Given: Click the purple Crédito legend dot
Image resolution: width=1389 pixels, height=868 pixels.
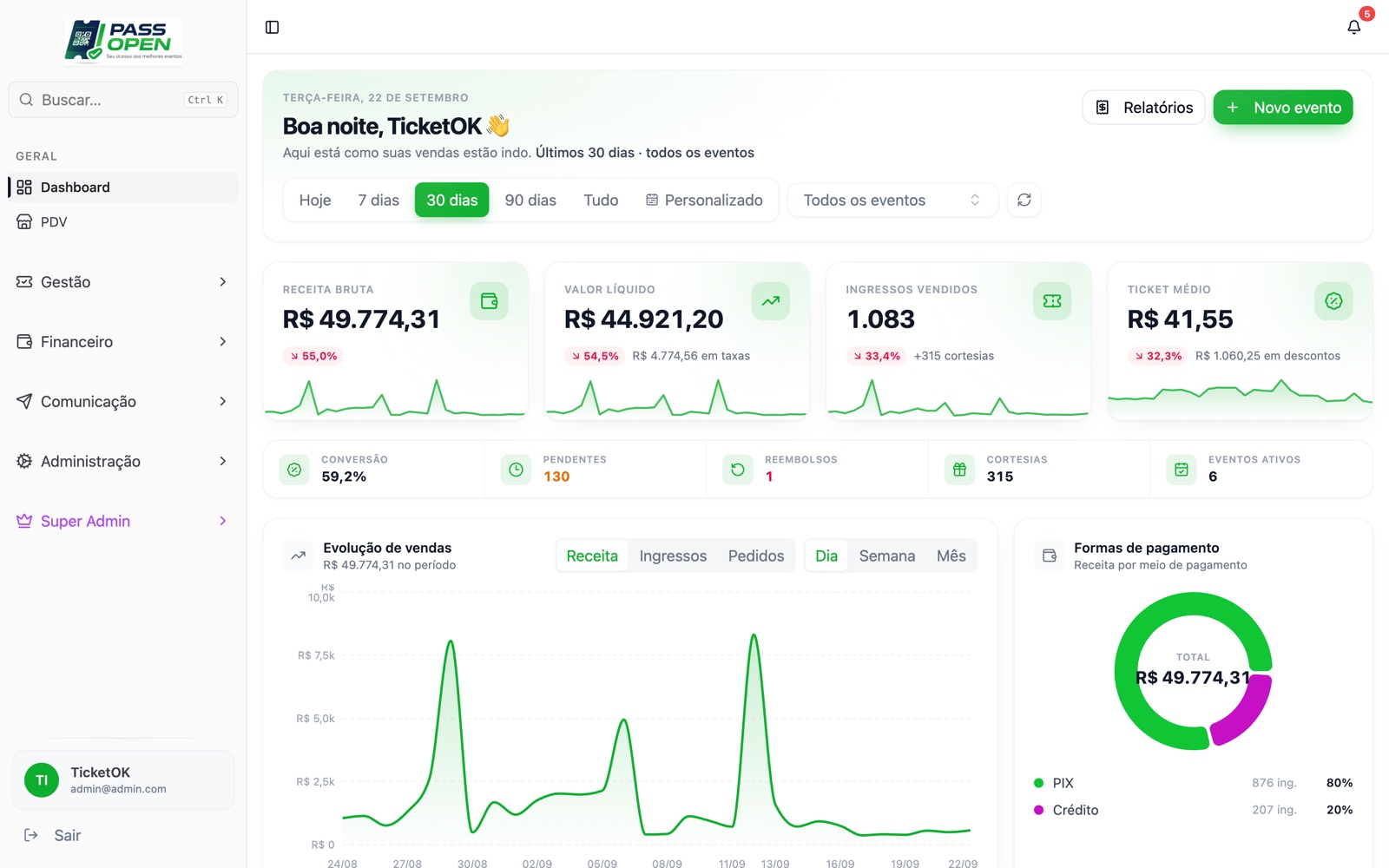Looking at the screenshot, I should [1038, 810].
